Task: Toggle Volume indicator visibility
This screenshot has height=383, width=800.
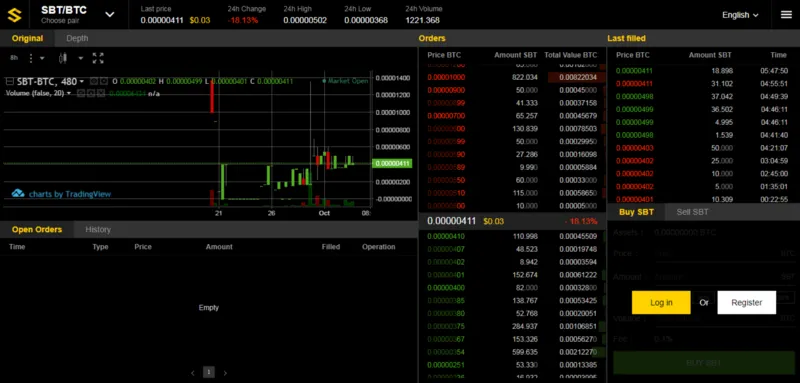Action: click(82, 93)
